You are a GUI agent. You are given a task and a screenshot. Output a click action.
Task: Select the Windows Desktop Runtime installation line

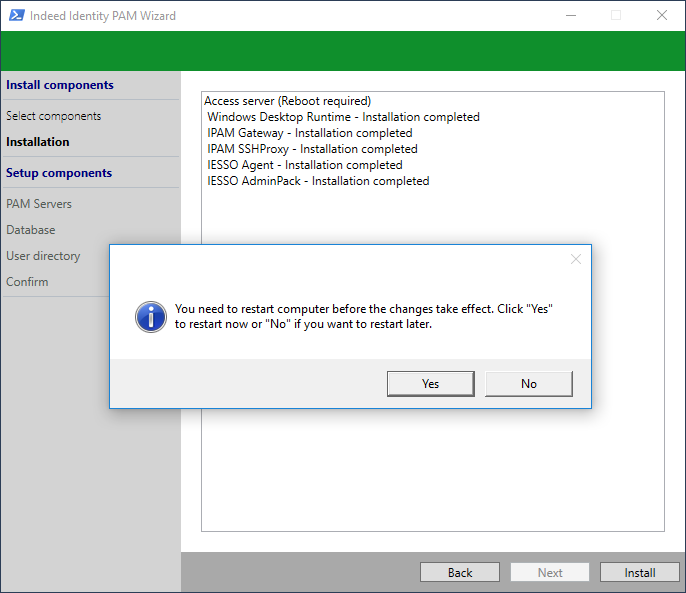pos(343,117)
